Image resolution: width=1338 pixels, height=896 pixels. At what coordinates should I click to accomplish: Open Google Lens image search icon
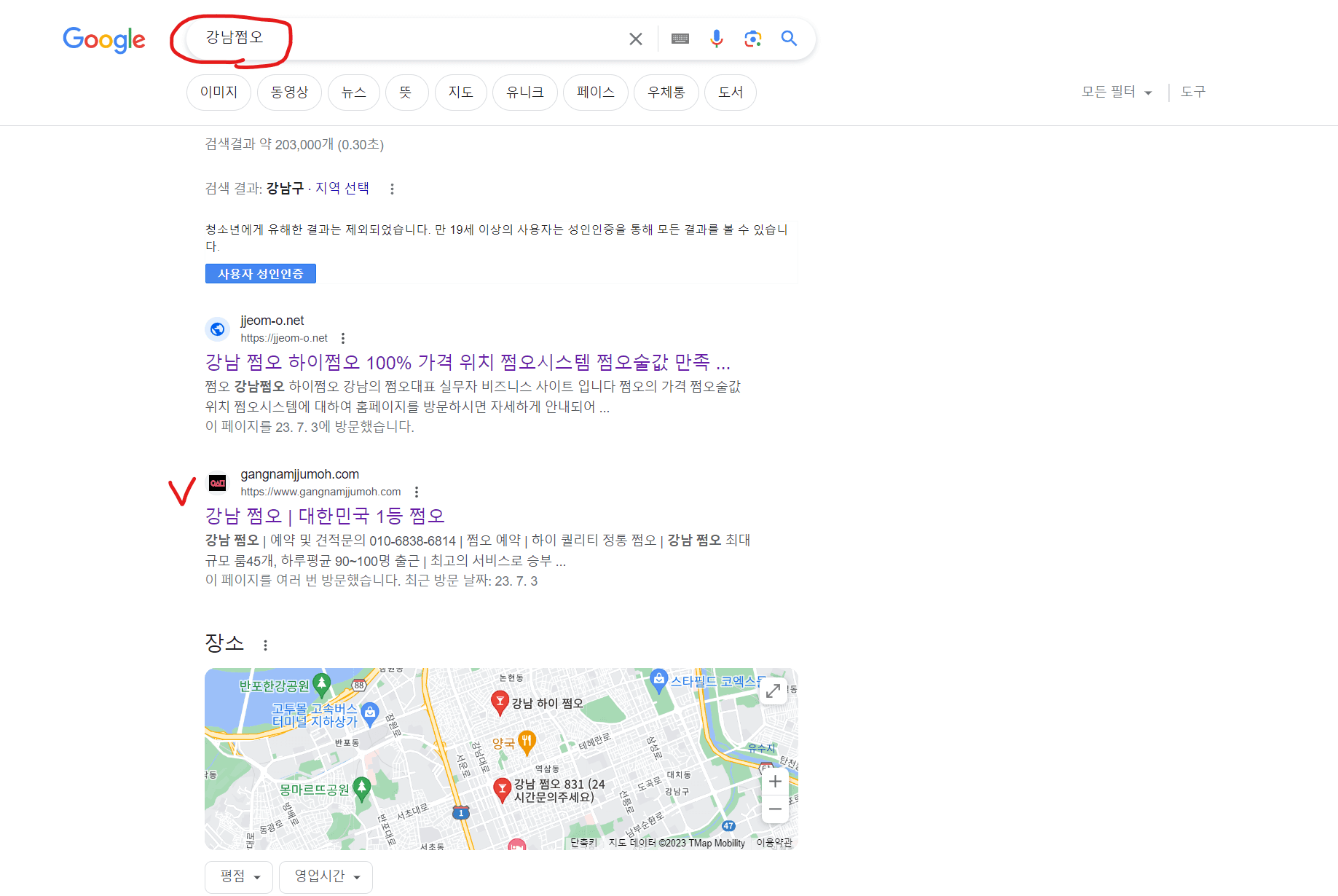(753, 39)
